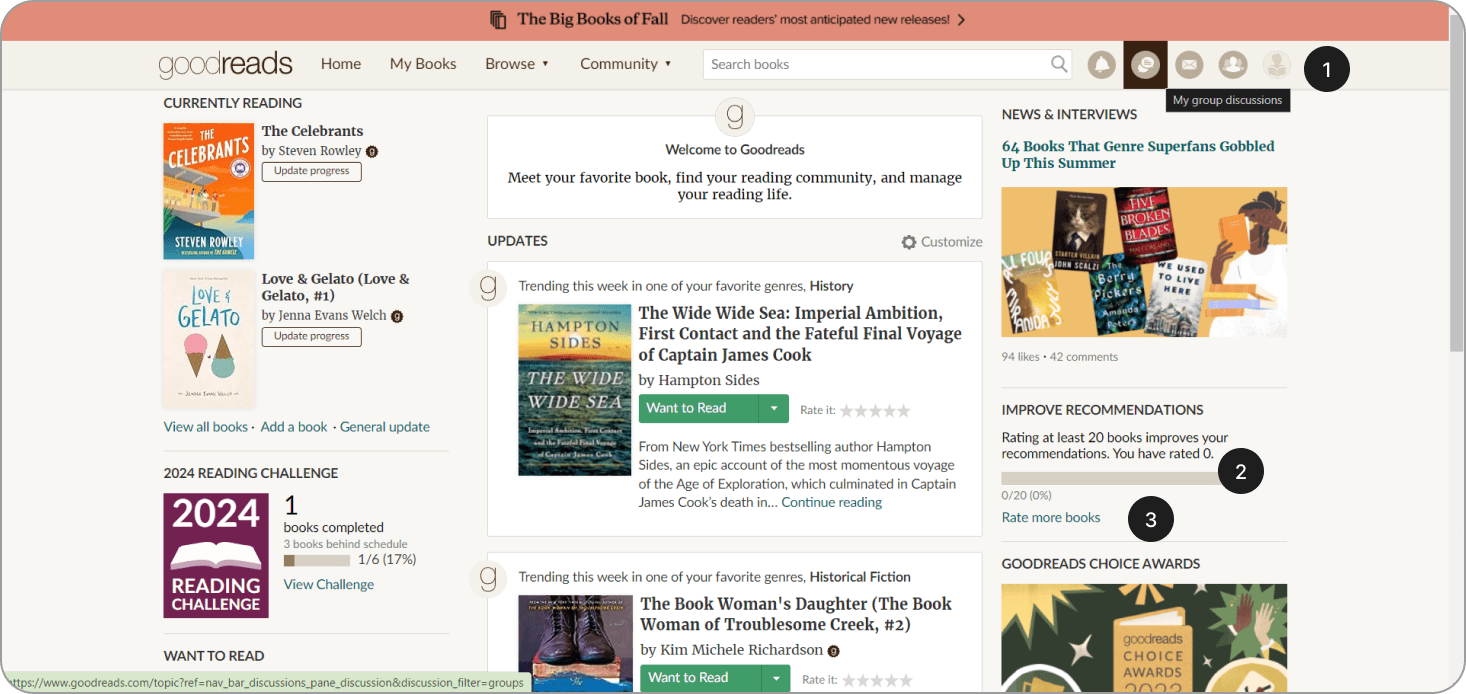
Task: Click Rate more books link
Action: click(1051, 518)
